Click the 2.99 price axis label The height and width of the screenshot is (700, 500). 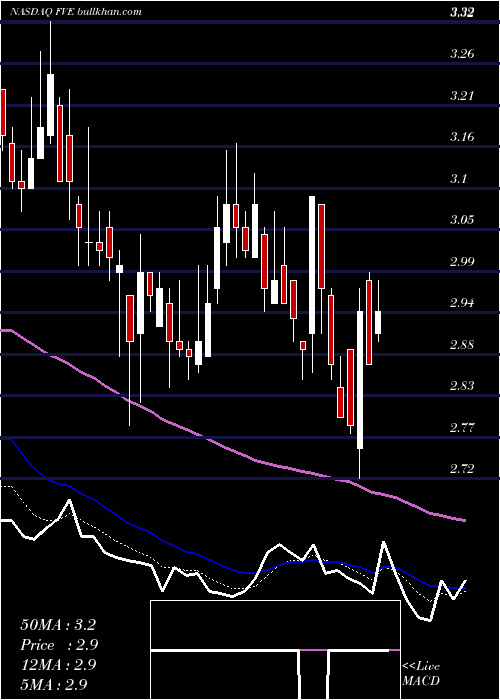coord(462,262)
